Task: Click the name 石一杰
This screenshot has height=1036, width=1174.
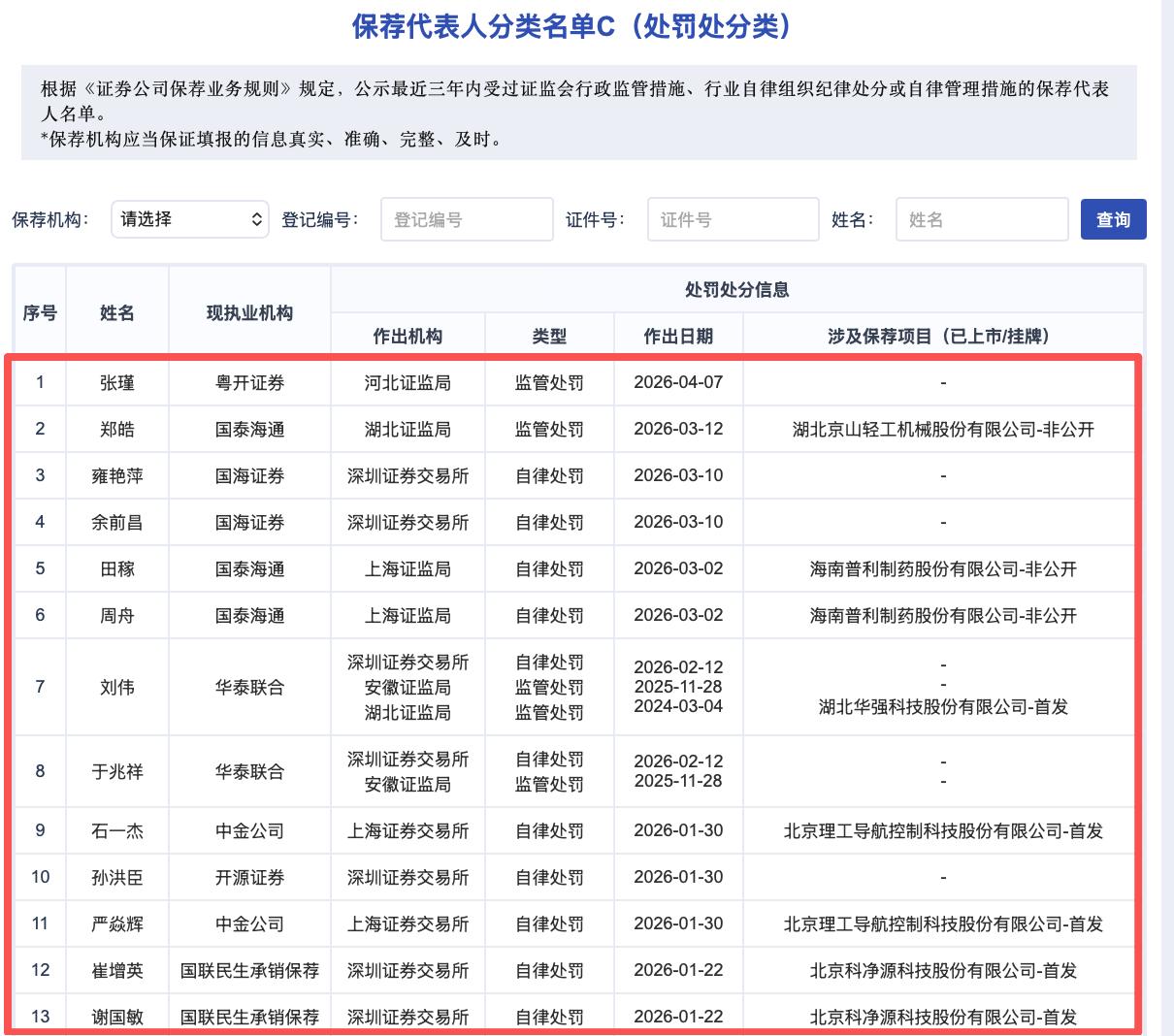Action: [x=117, y=831]
